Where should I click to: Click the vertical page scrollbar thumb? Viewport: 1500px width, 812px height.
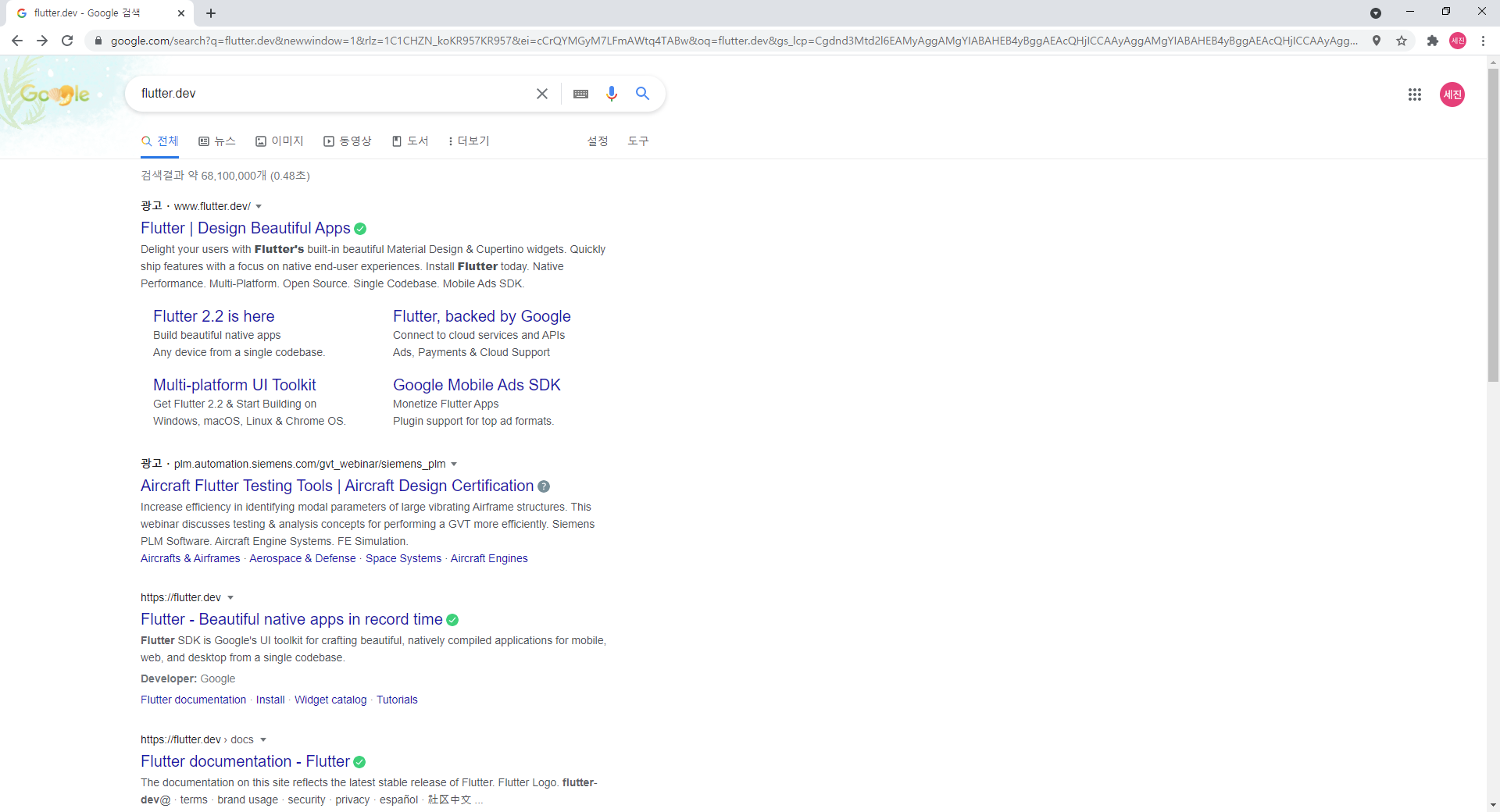[x=1493, y=225]
